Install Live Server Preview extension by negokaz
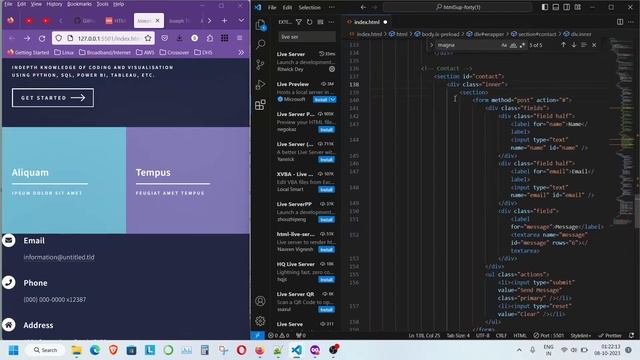Screen dimensions: 640x360 [327, 130]
